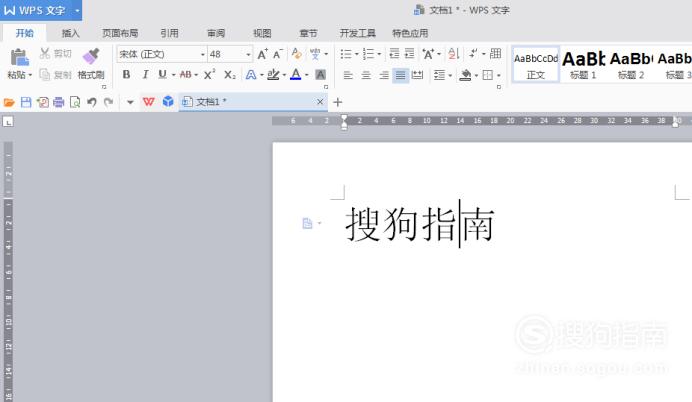Toggle strikethrough AB formatting
This screenshot has height=402, width=692.
(186, 75)
